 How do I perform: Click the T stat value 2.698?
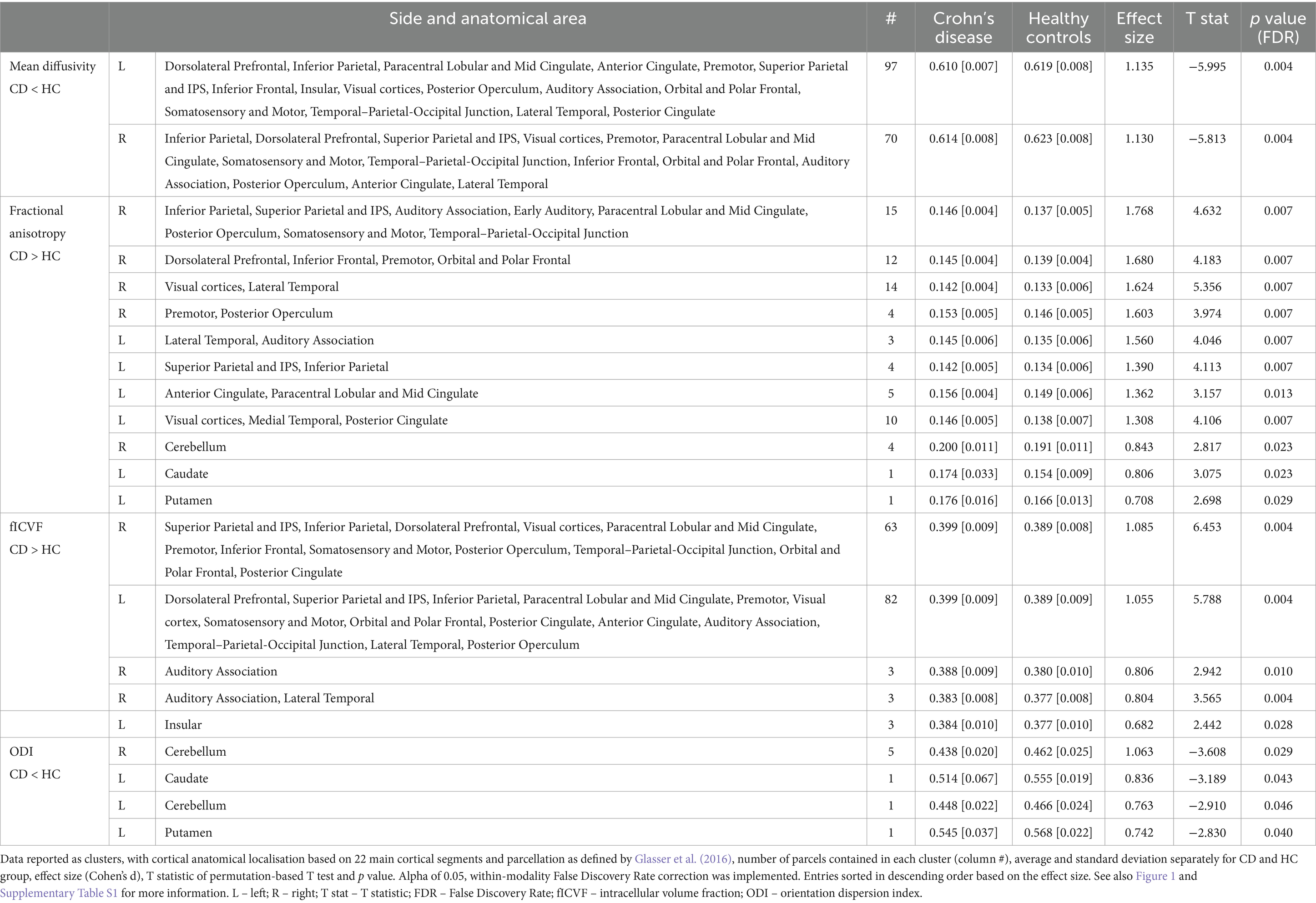[1207, 501]
